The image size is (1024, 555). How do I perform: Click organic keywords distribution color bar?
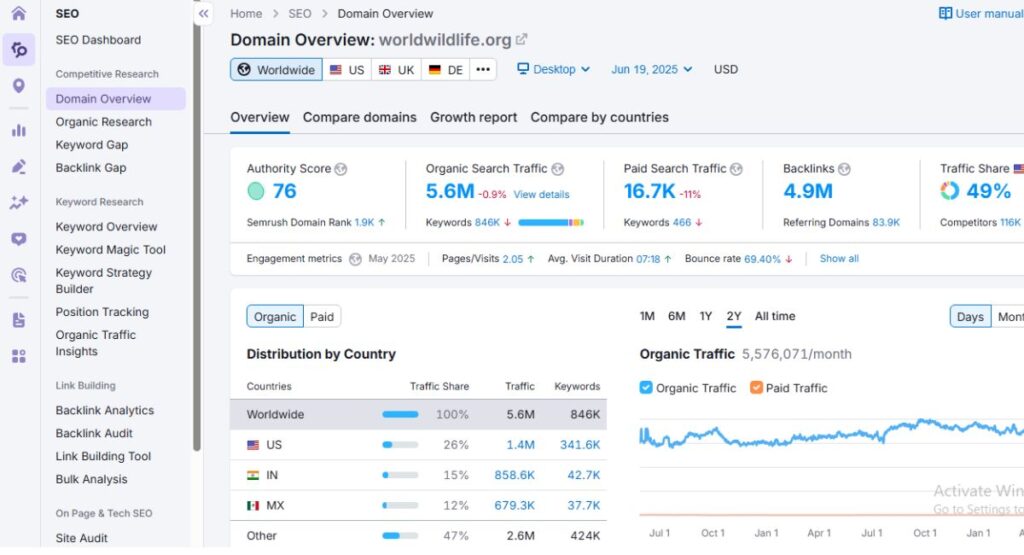click(x=551, y=223)
